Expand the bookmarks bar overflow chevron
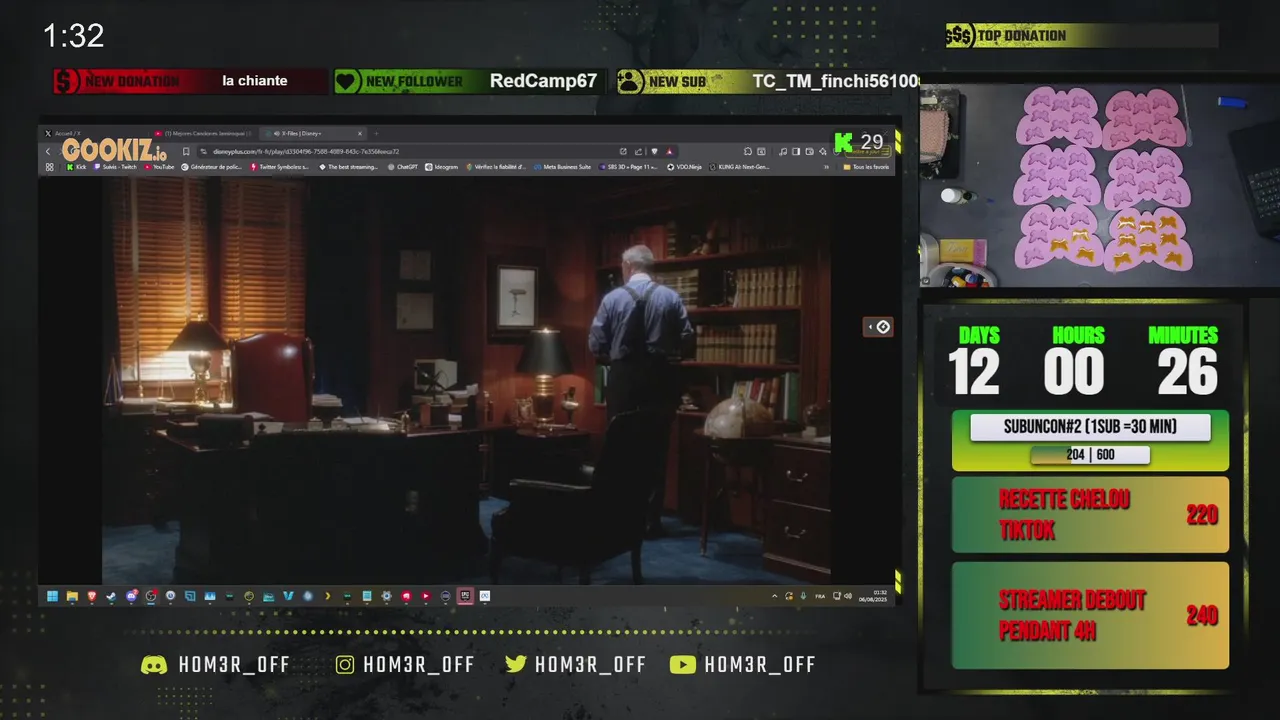1280x720 pixels. coord(827,167)
